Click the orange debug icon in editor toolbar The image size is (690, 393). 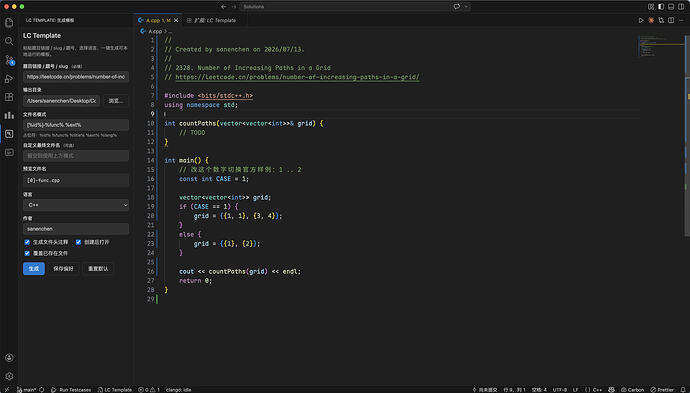click(651, 20)
